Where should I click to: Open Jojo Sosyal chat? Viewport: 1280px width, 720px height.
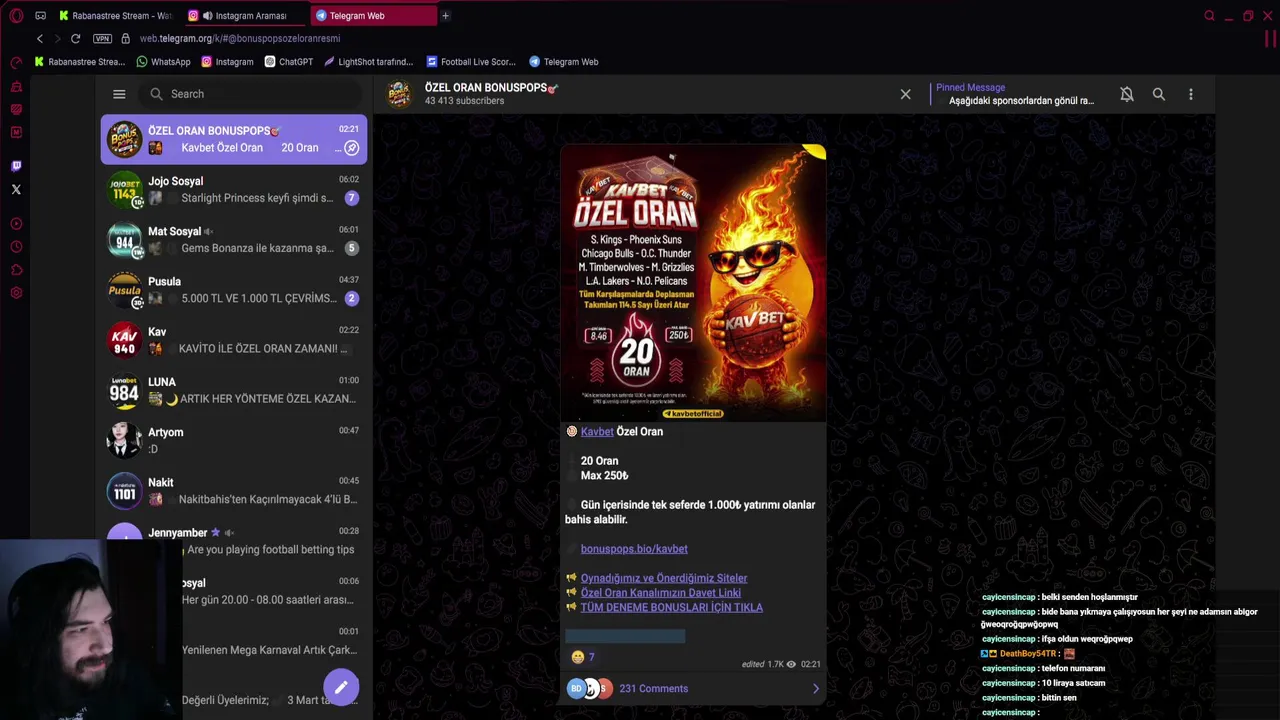(x=233, y=189)
